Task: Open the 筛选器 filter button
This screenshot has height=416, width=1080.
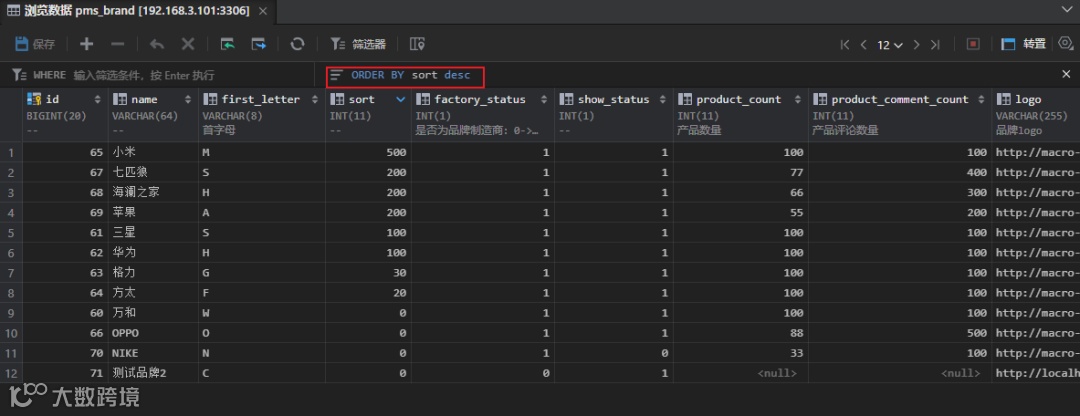Action: pyautogui.click(x=358, y=44)
